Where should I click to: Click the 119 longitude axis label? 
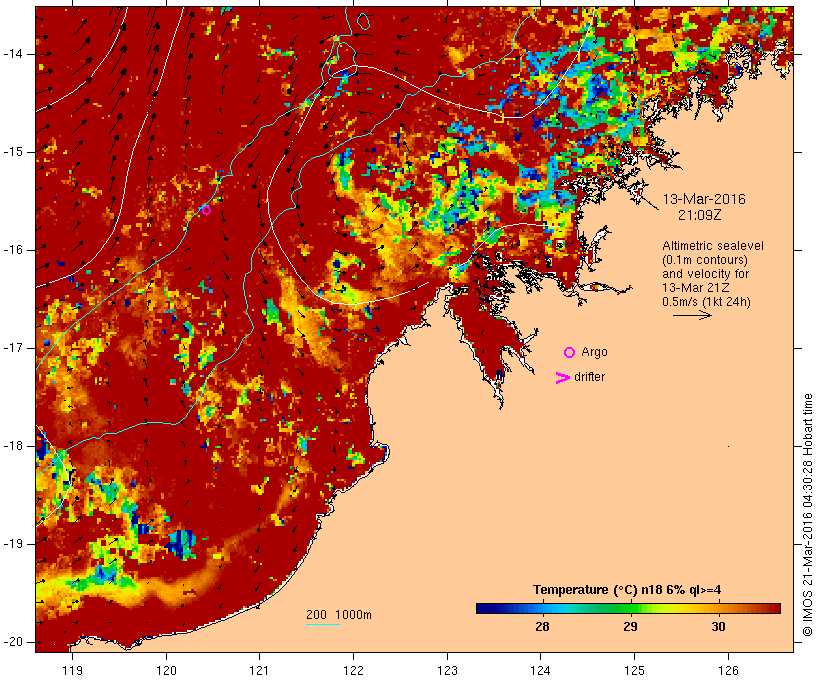point(72,670)
